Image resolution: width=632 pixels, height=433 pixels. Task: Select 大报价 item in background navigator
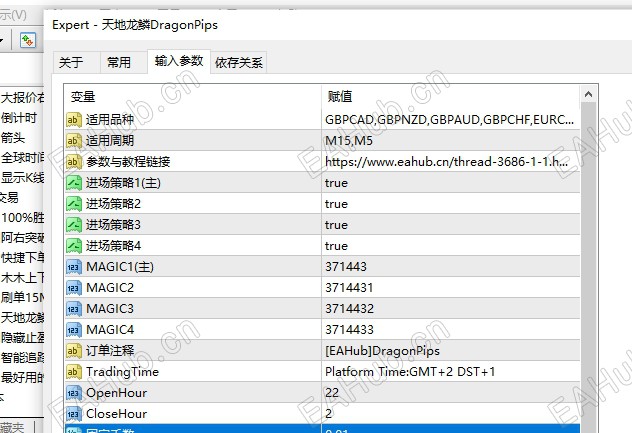click(23, 98)
